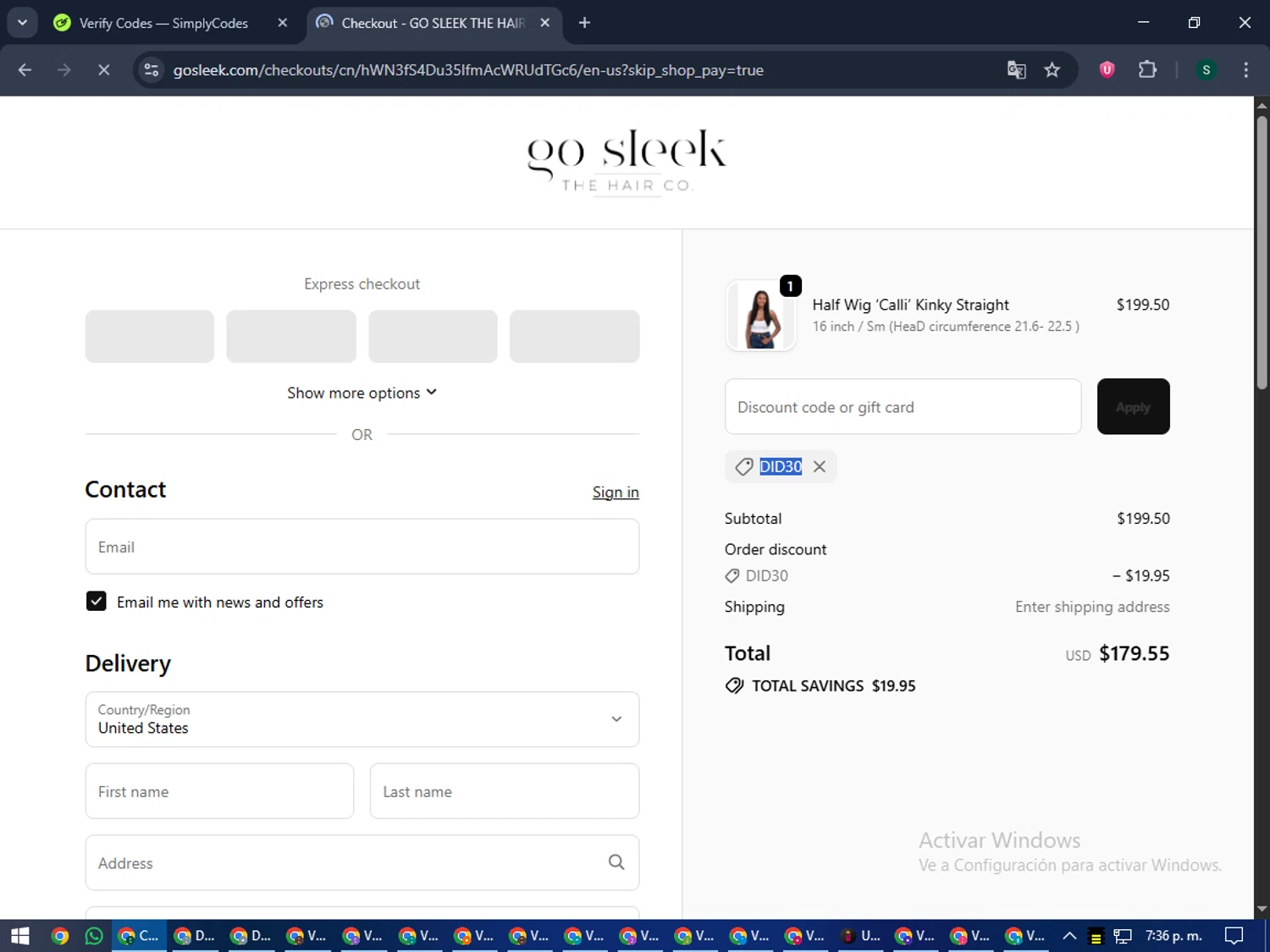The width and height of the screenshot is (1270, 952).
Task: Click the magnifier icon in Address field
Action: tap(616, 862)
